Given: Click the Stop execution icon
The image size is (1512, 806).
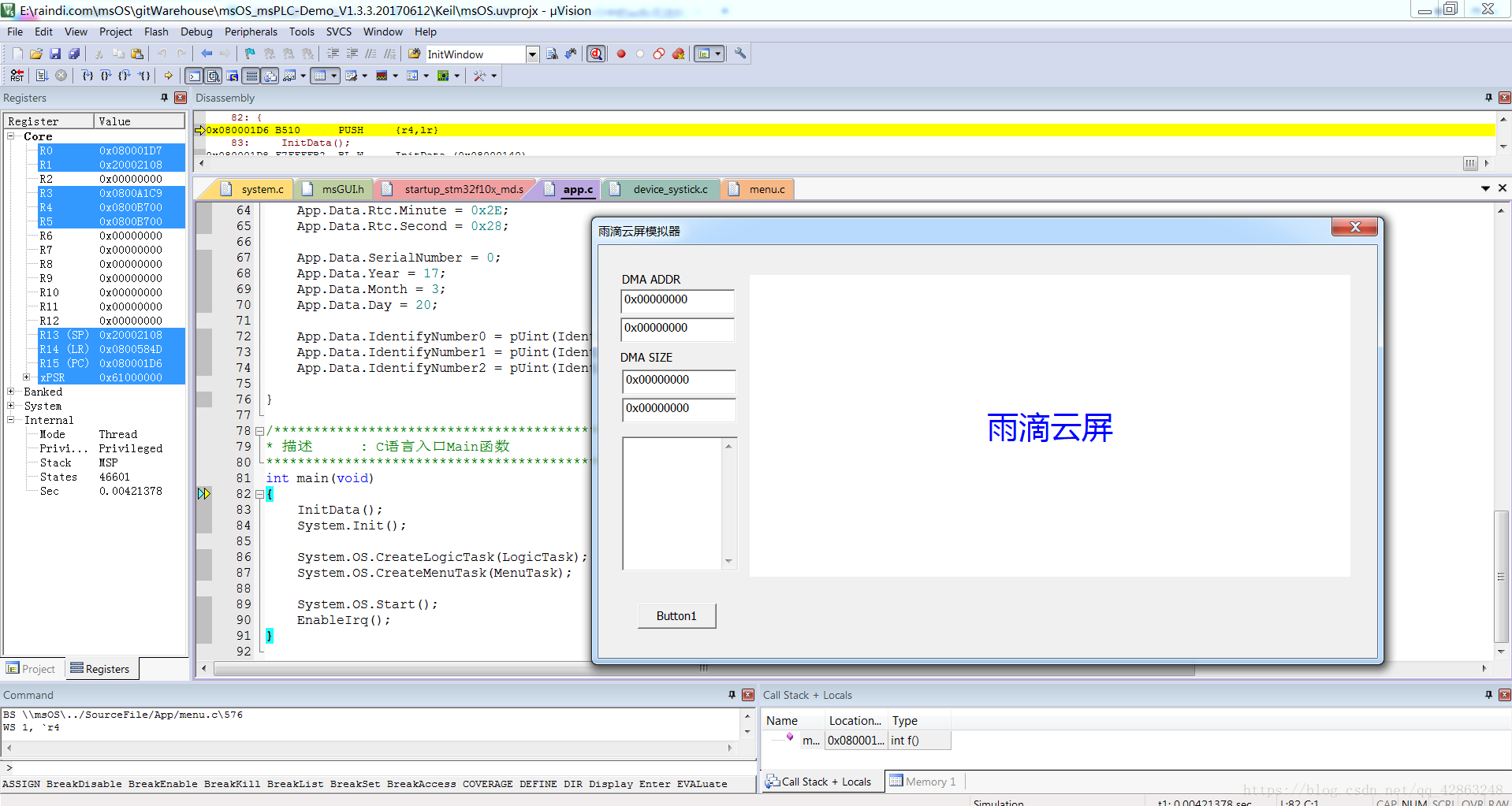Looking at the screenshot, I should click(x=61, y=76).
